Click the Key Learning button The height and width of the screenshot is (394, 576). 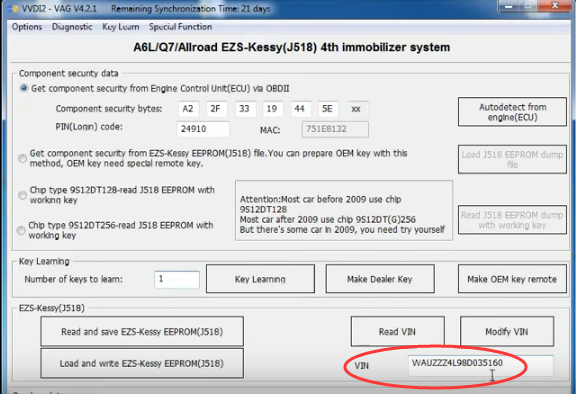pyautogui.click(x=260, y=279)
